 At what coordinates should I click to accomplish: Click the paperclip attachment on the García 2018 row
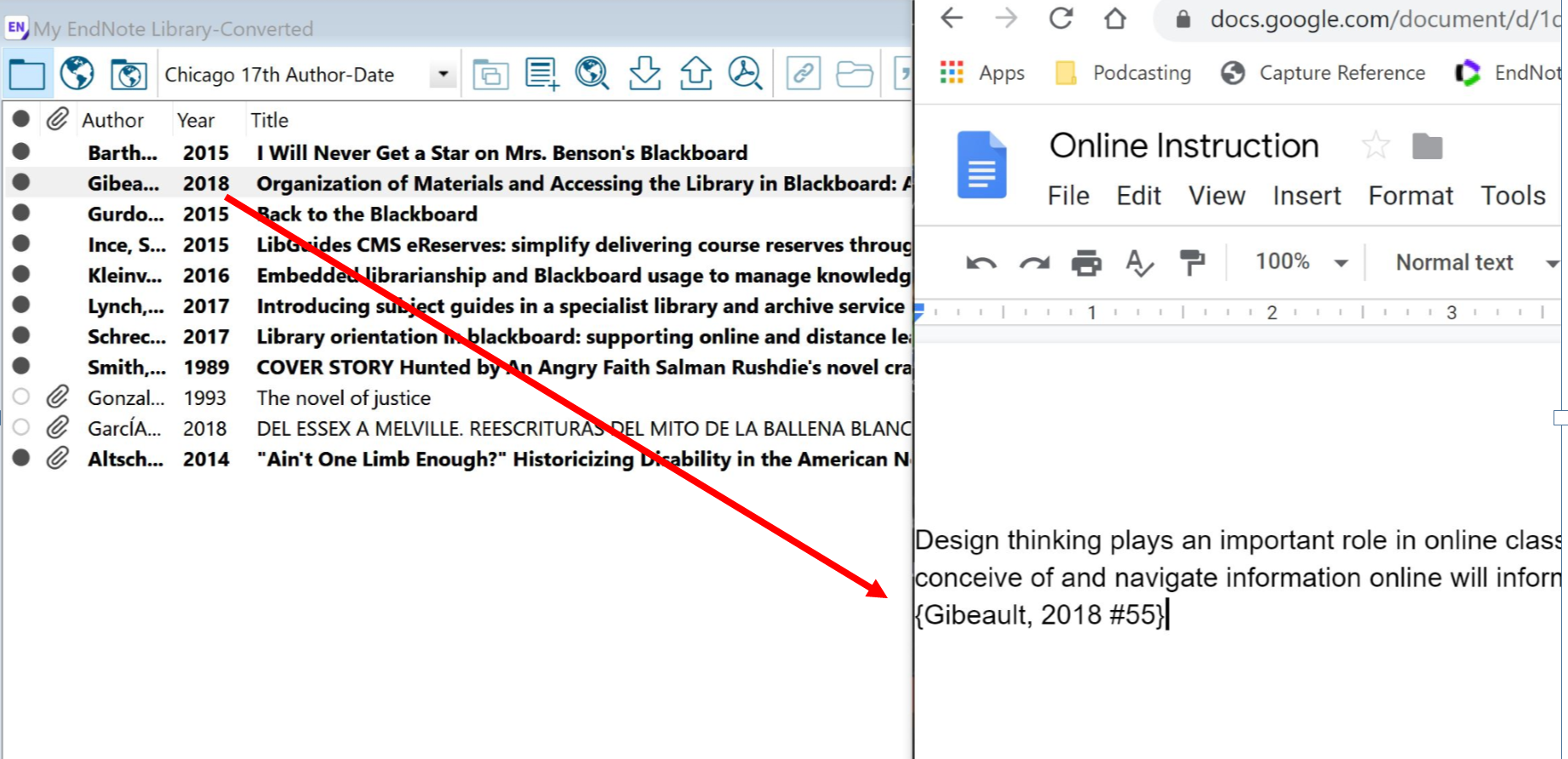pyautogui.click(x=57, y=427)
